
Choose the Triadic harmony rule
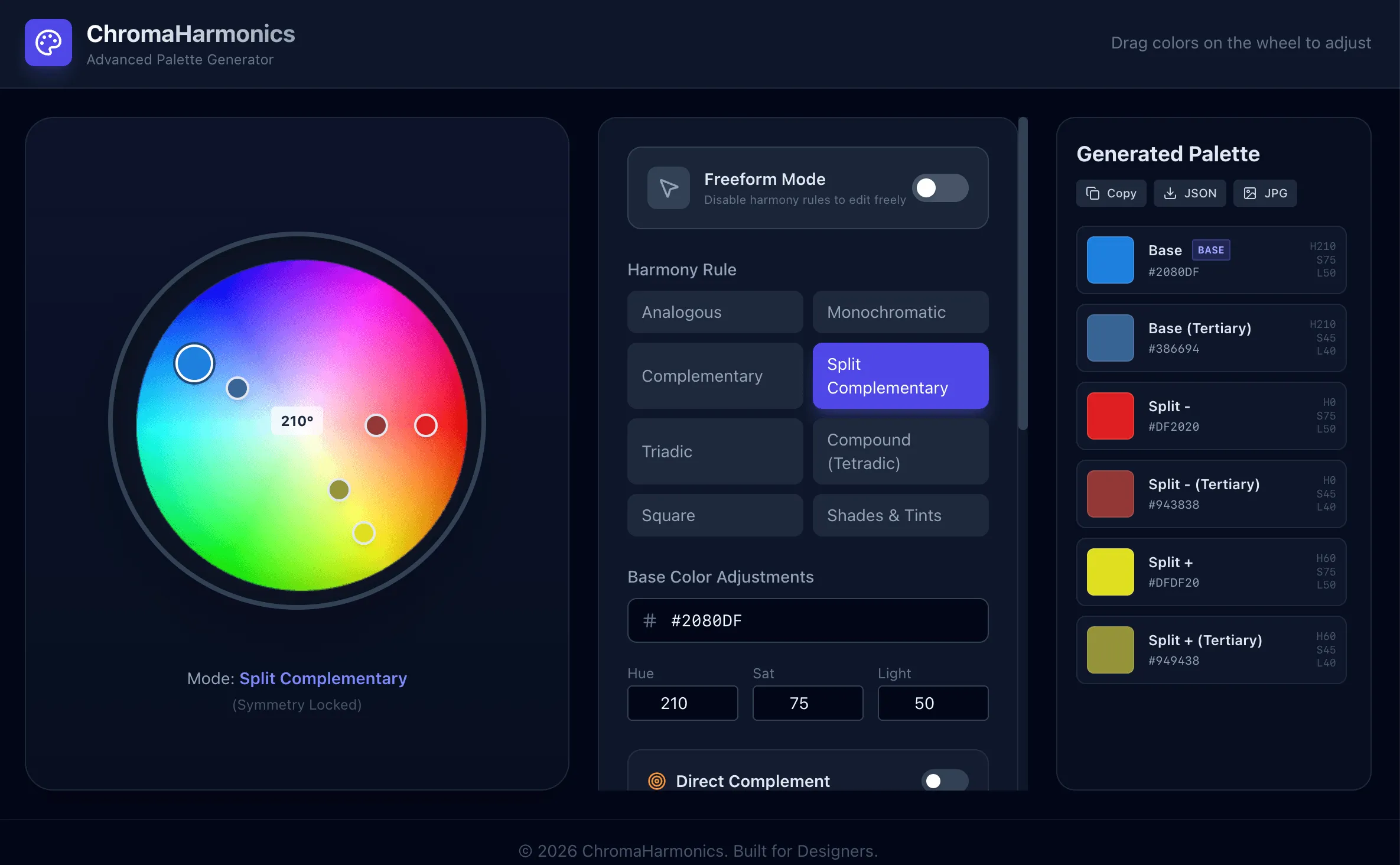click(x=715, y=451)
